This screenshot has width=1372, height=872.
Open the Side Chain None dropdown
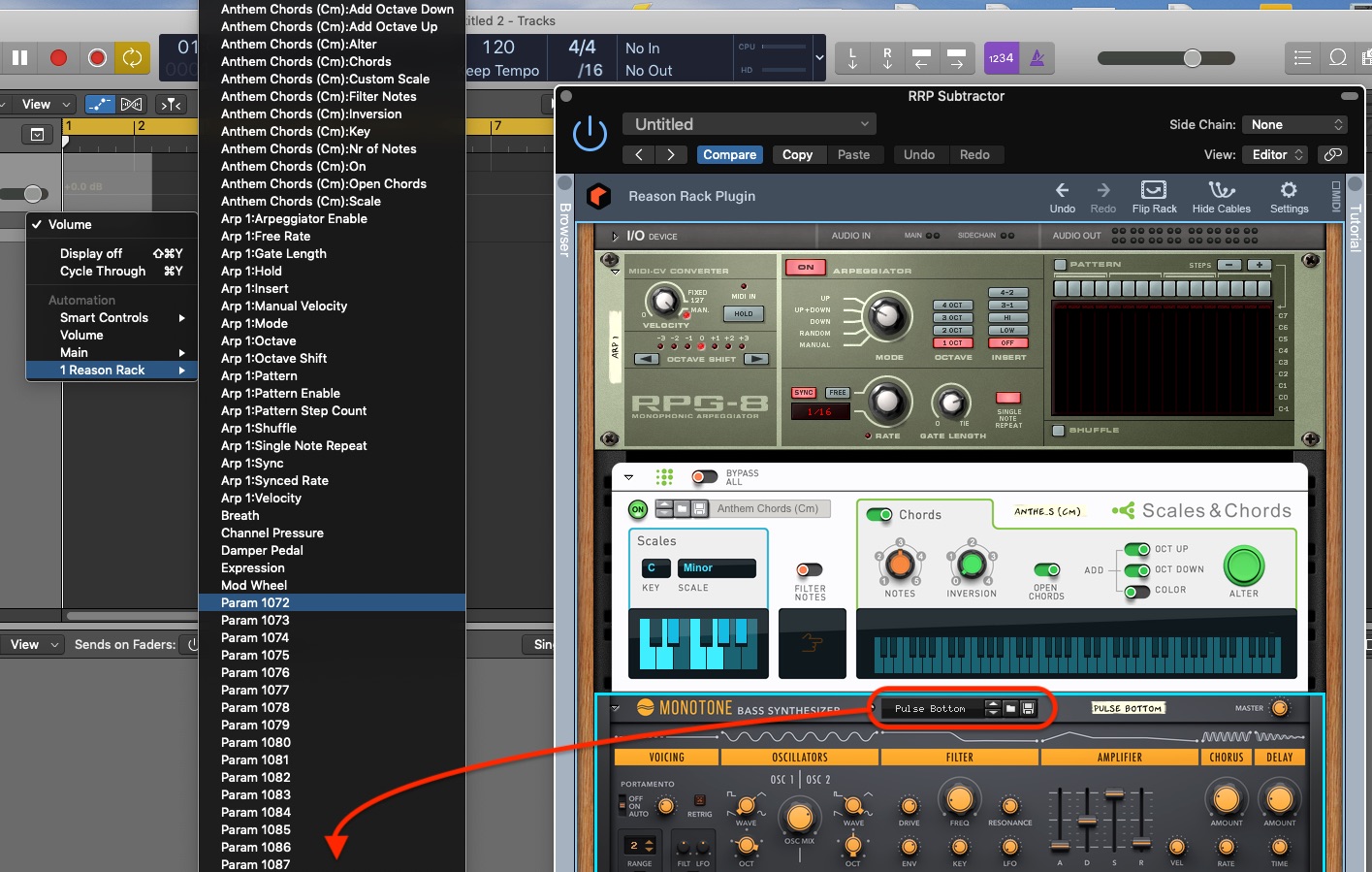(x=1295, y=124)
